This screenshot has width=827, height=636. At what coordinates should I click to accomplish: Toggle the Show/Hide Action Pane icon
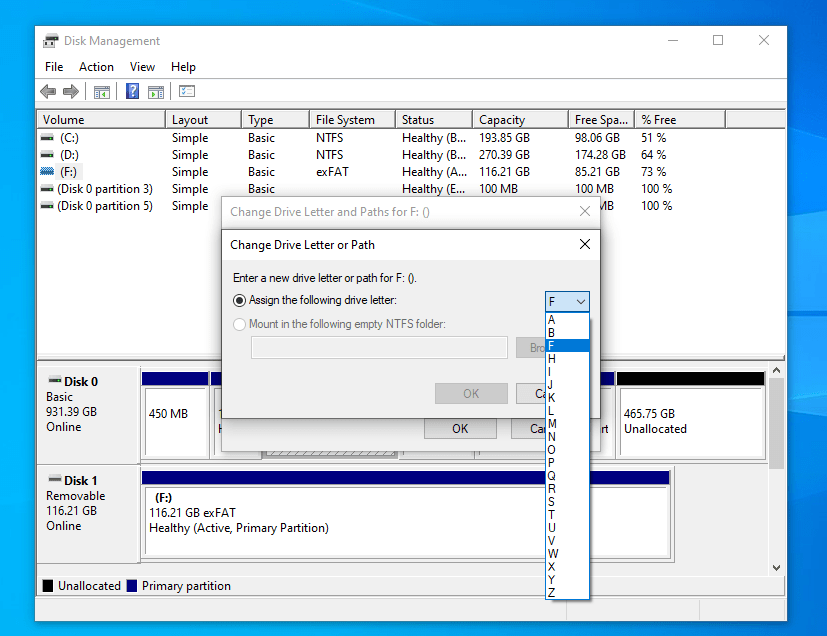pyautogui.click(x=156, y=92)
